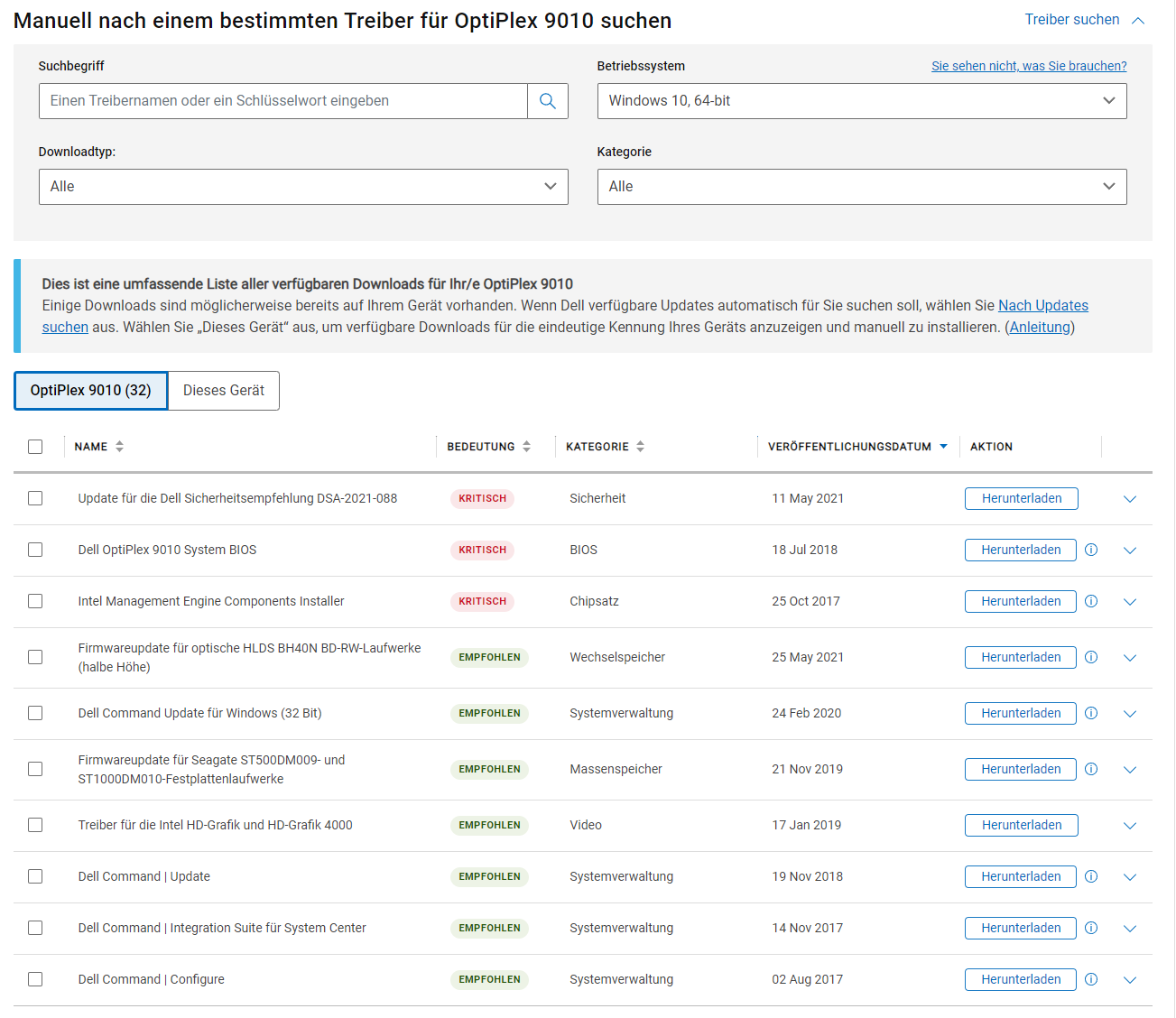1176x1018 pixels.
Task: Check the Dell Command | Configure row
Action: tap(35, 979)
